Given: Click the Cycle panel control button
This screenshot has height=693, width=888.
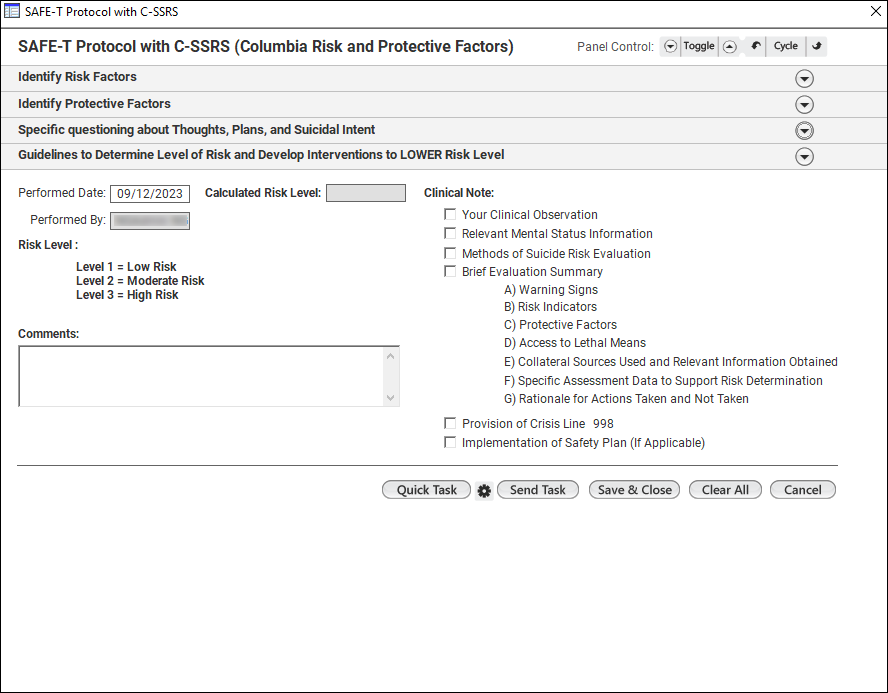Looking at the screenshot, I should [786, 47].
